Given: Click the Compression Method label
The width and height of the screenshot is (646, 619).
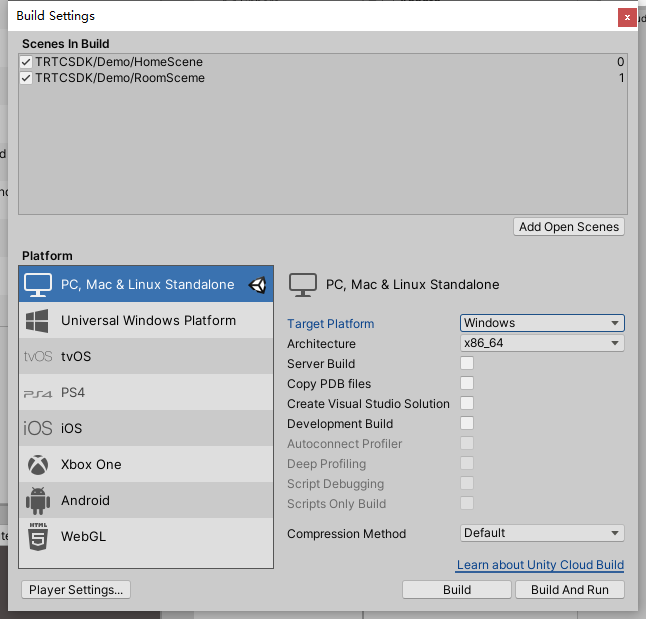Looking at the screenshot, I should tap(346, 534).
